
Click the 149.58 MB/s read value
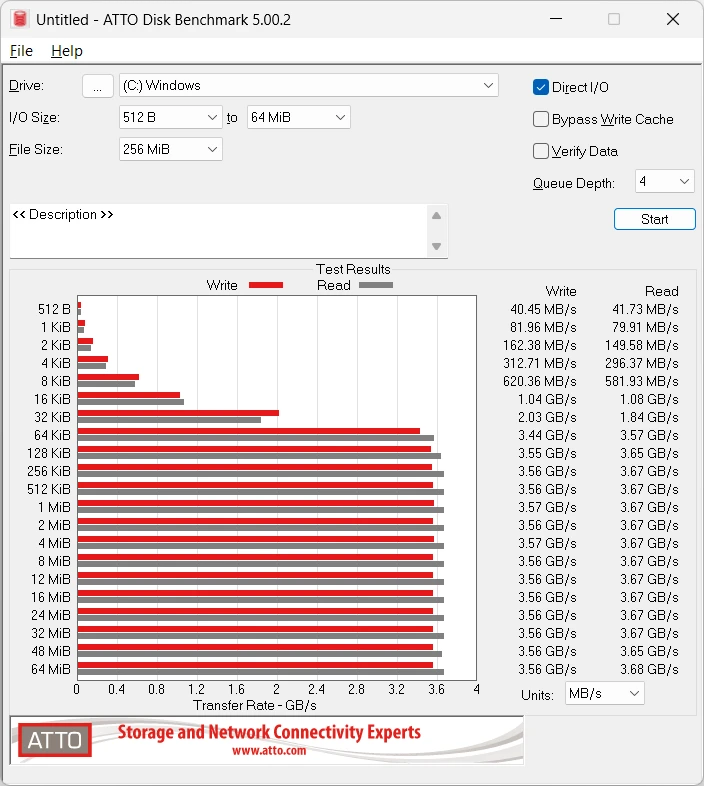(x=641, y=345)
